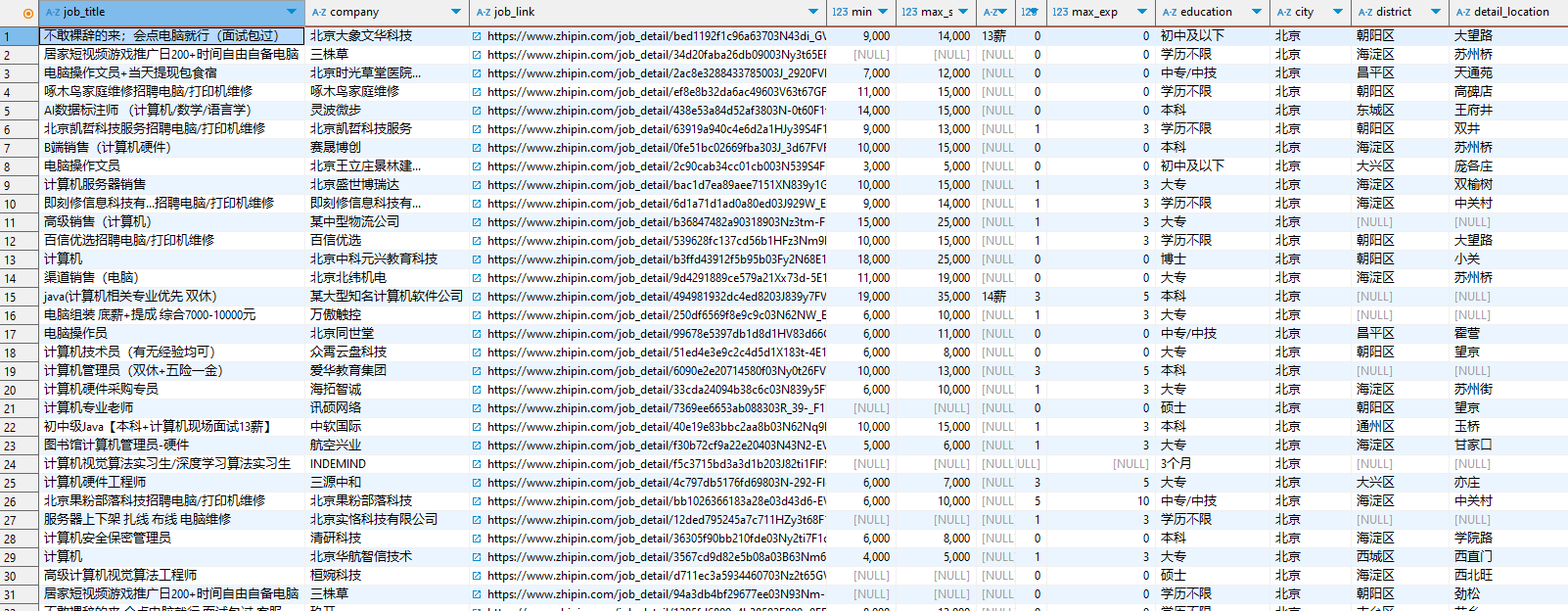Open the link icon for row 15
The width and height of the screenshot is (1568, 611).
coord(477,297)
